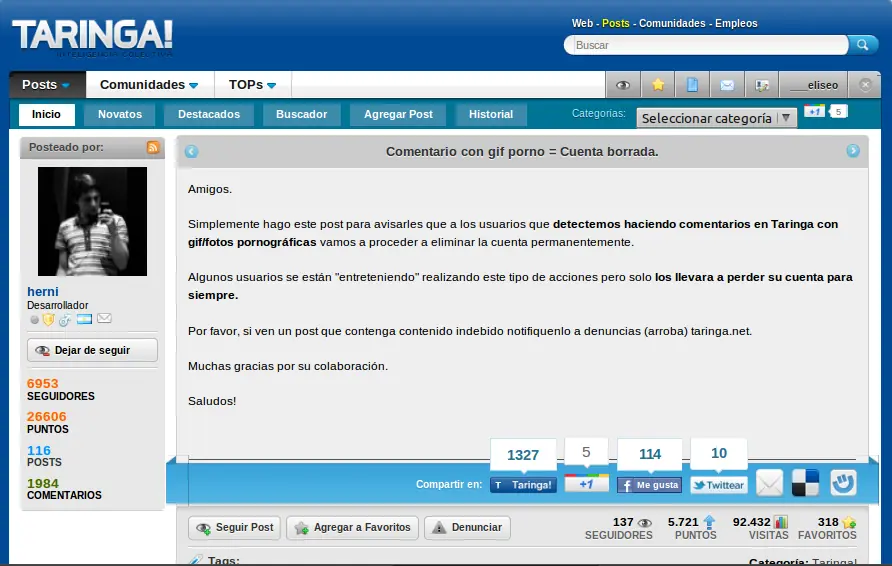
Task: Click the Taringa! logo
Action: click(93, 37)
